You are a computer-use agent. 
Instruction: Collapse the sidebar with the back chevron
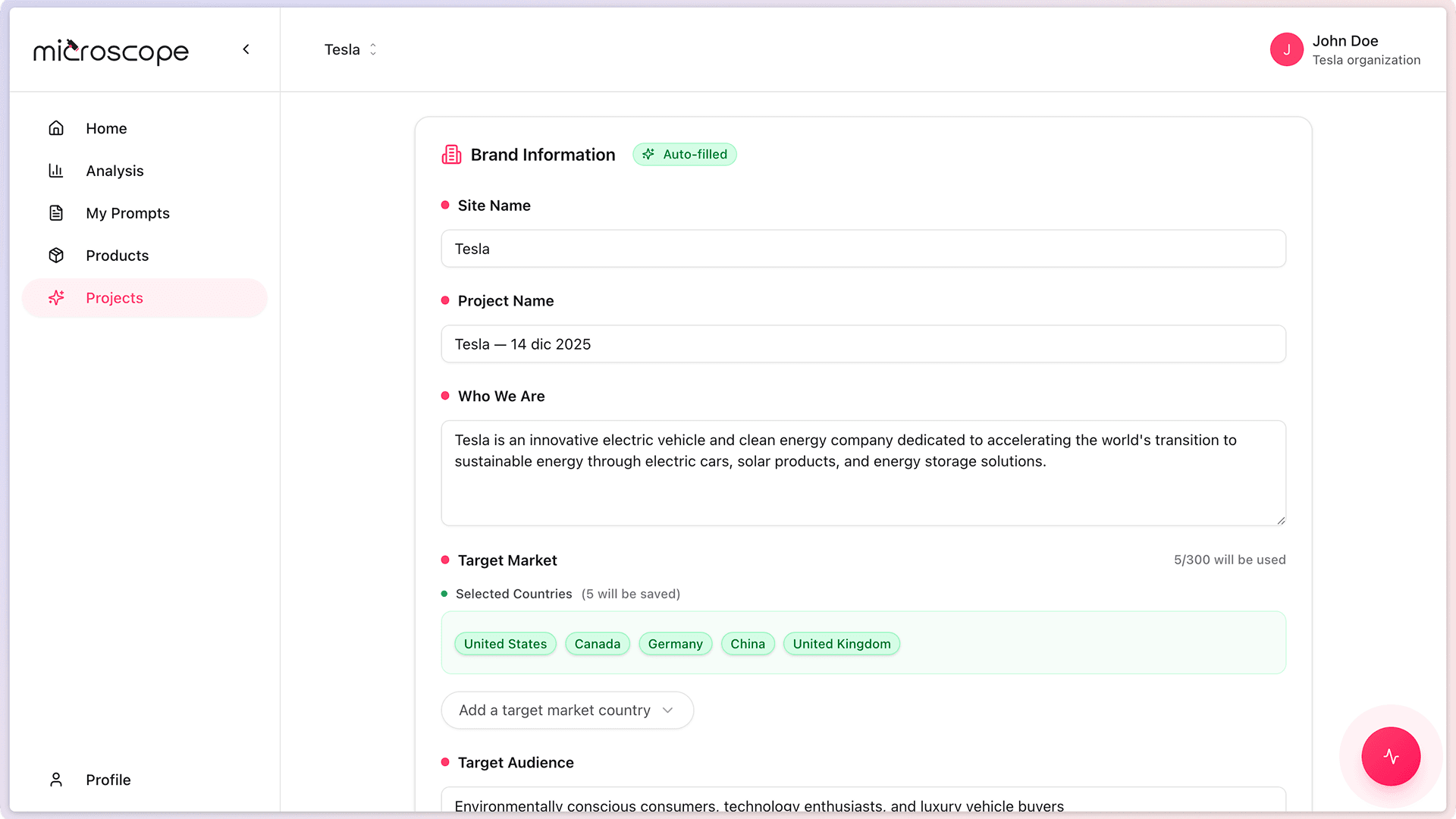point(246,49)
